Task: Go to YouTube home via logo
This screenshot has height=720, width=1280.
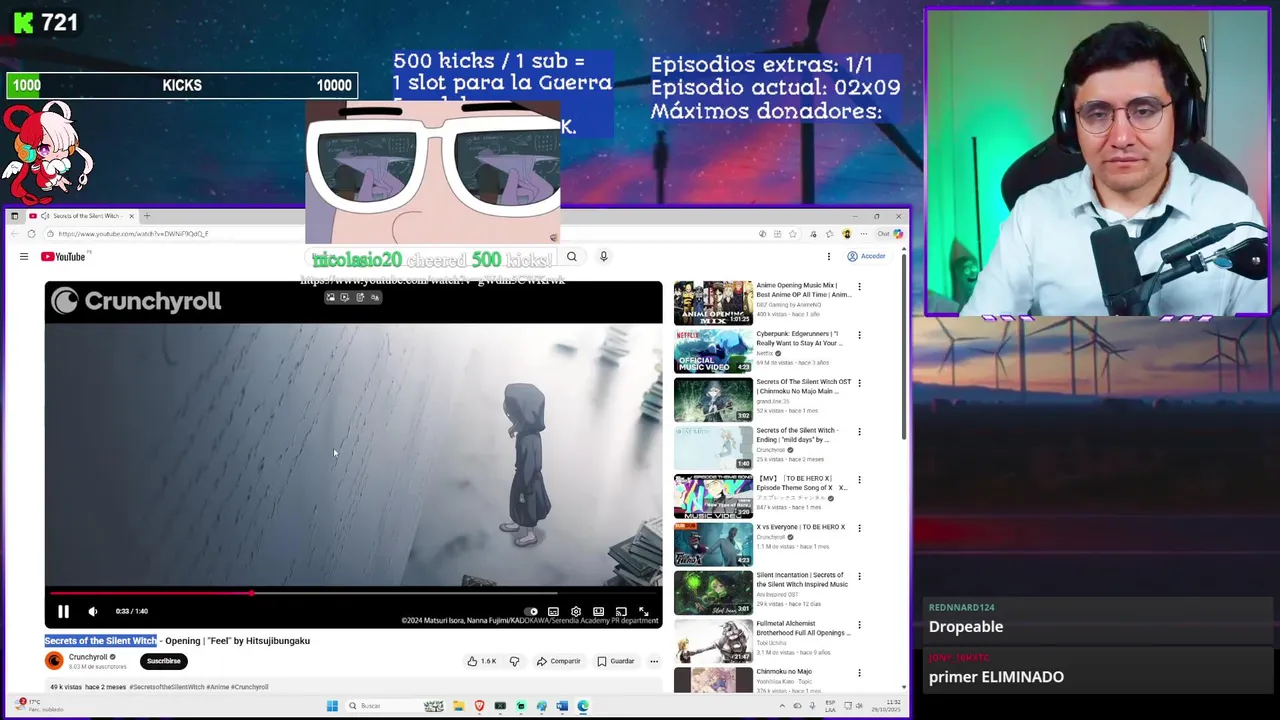Action: [x=63, y=257]
